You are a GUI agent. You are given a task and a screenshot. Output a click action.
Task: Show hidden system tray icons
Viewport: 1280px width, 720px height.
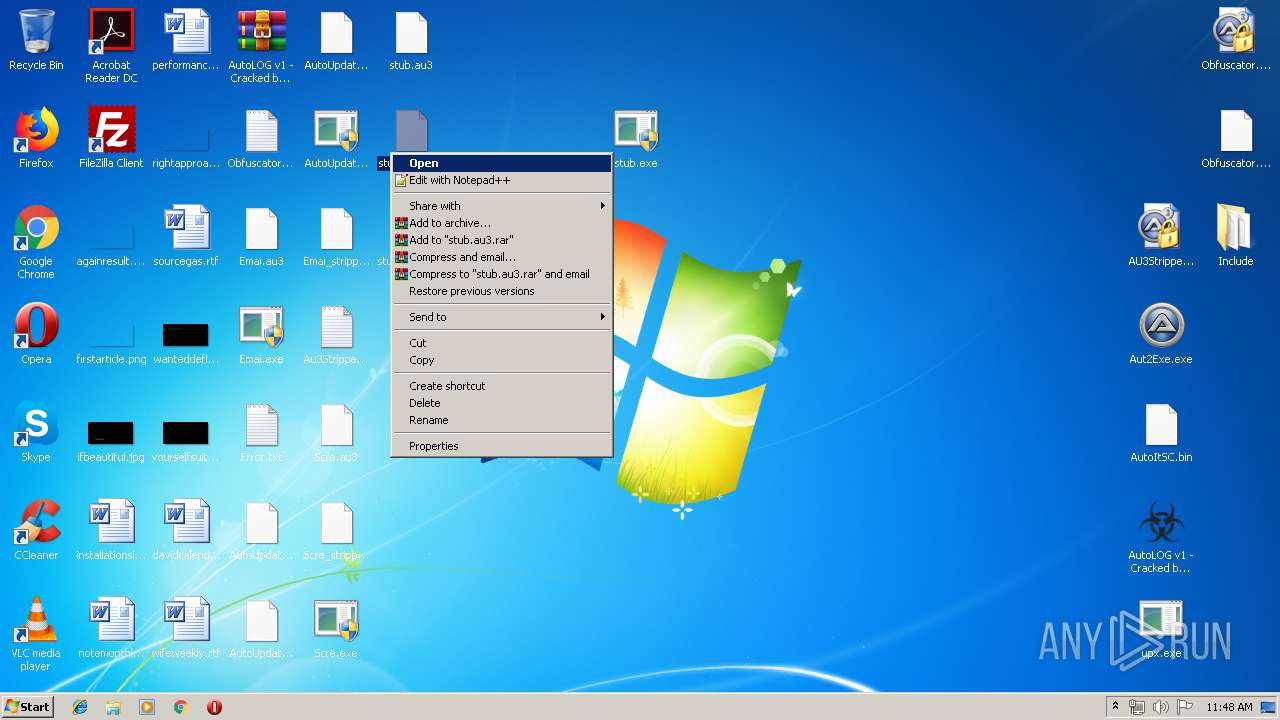pyautogui.click(x=1115, y=706)
